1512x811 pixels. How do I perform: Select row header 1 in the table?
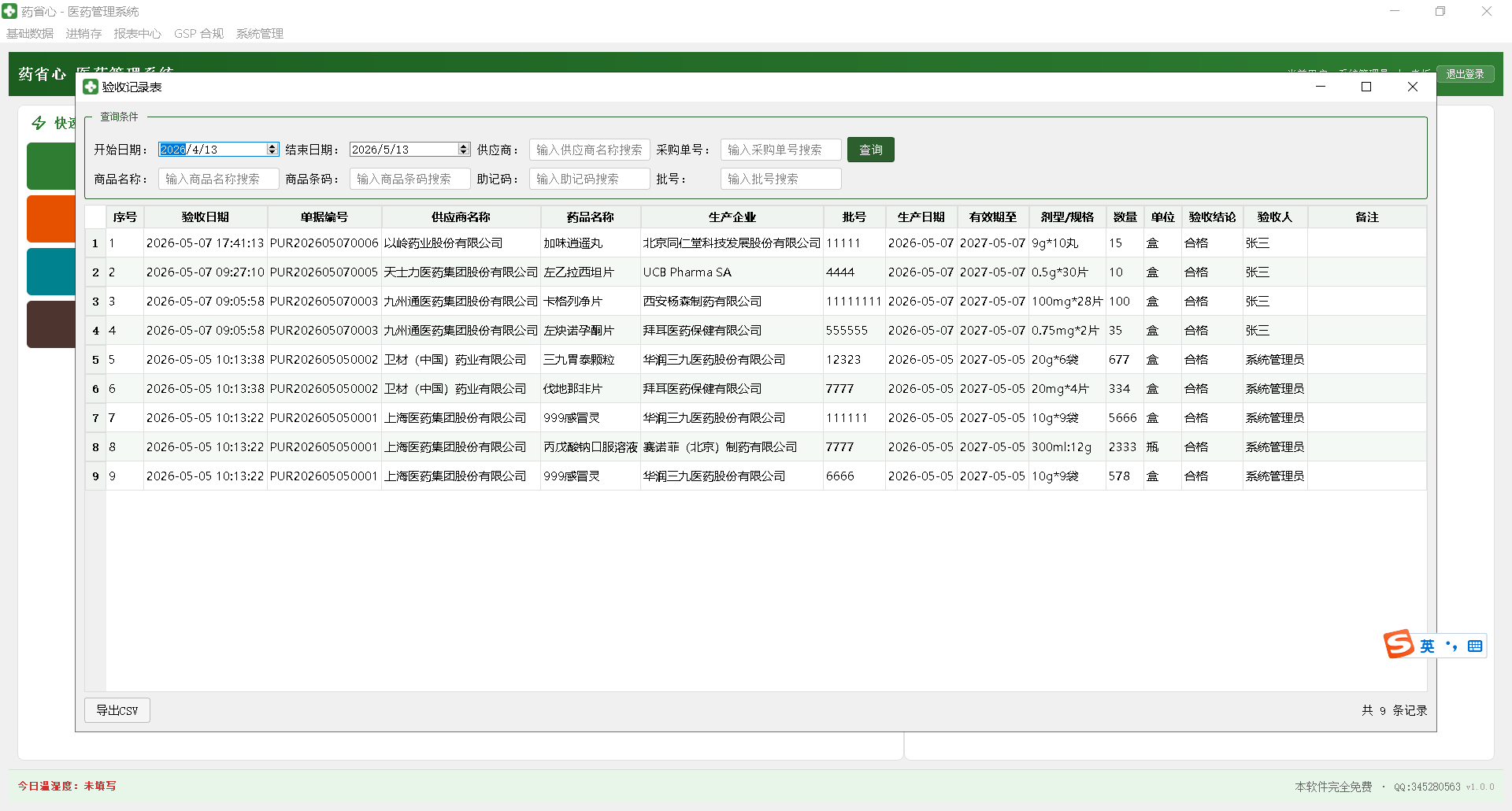click(x=95, y=243)
